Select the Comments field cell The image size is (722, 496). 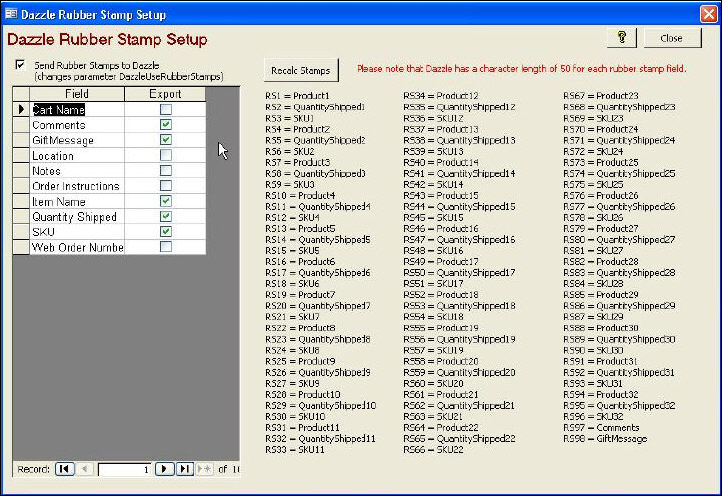point(77,125)
